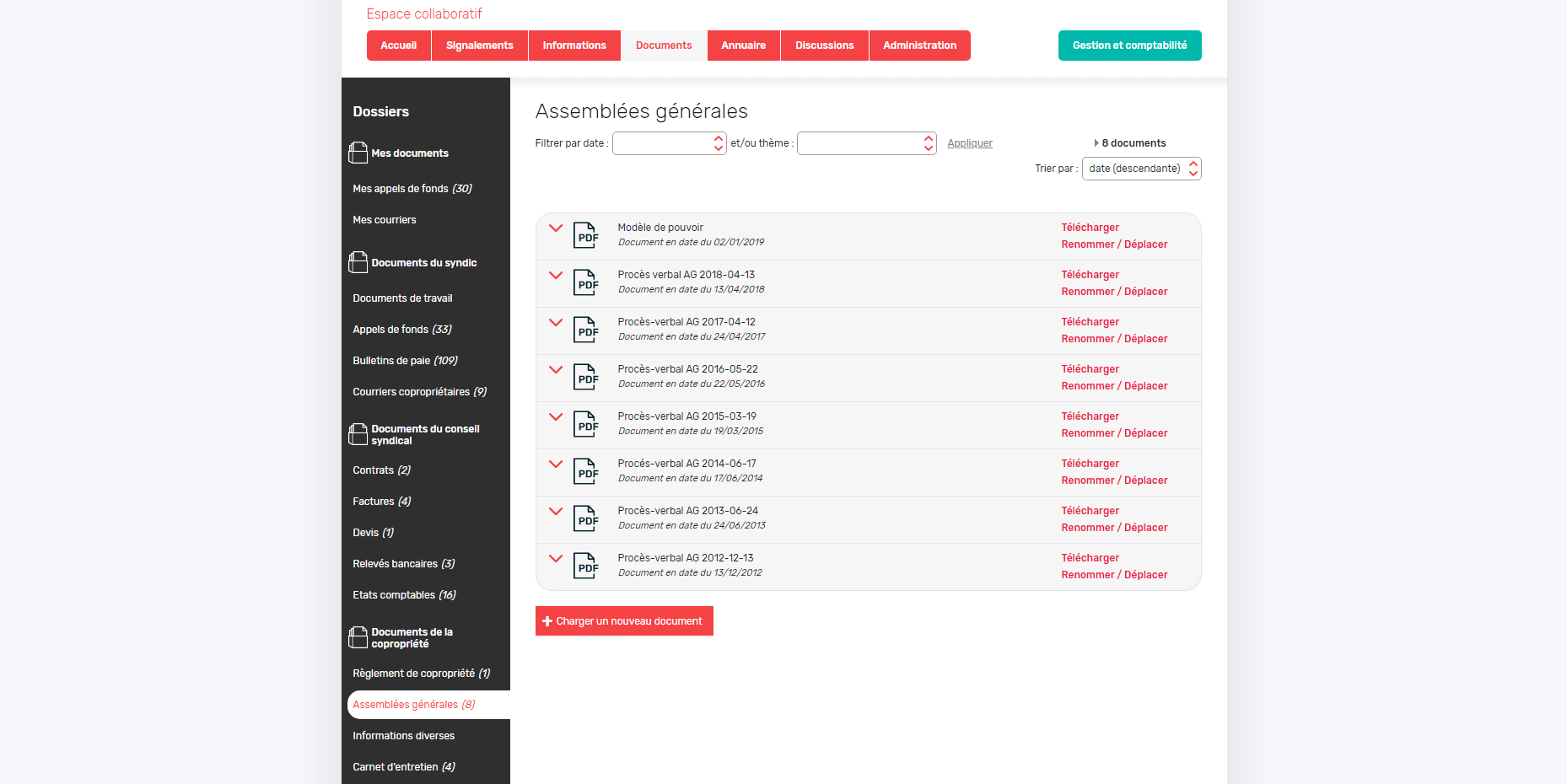Open the Annuaire tab

pyautogui.click(x=744, y=46)
